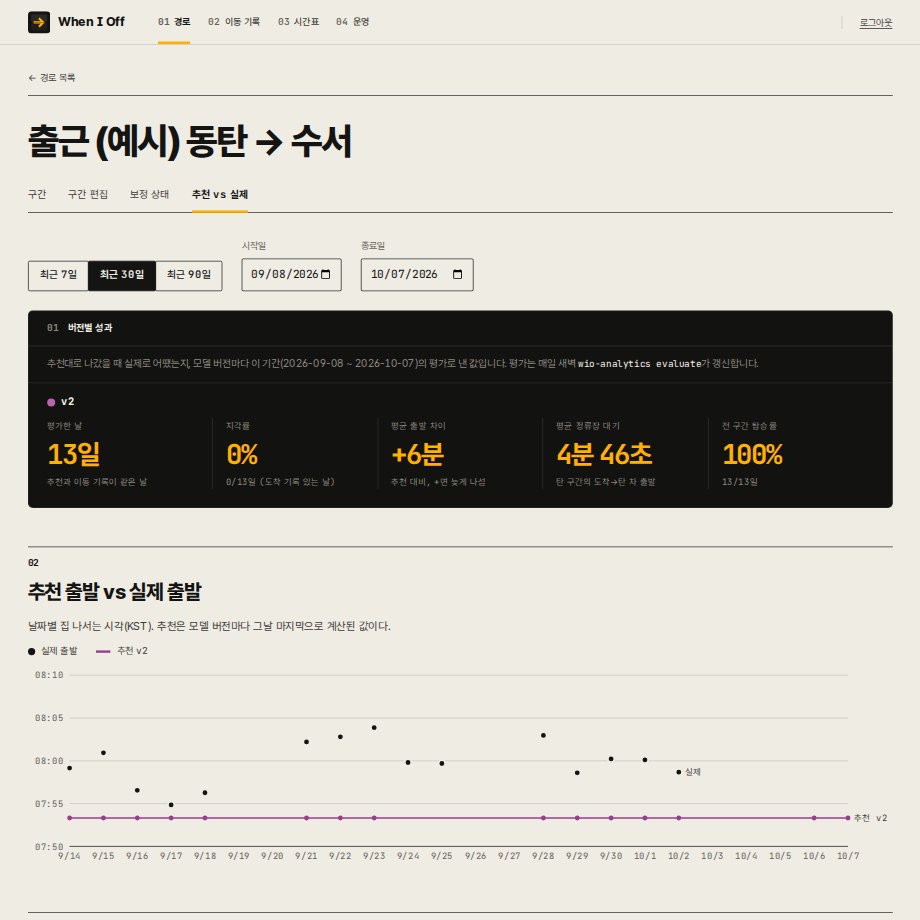Click the v2 purple version dot

click(x=51, y=402)
